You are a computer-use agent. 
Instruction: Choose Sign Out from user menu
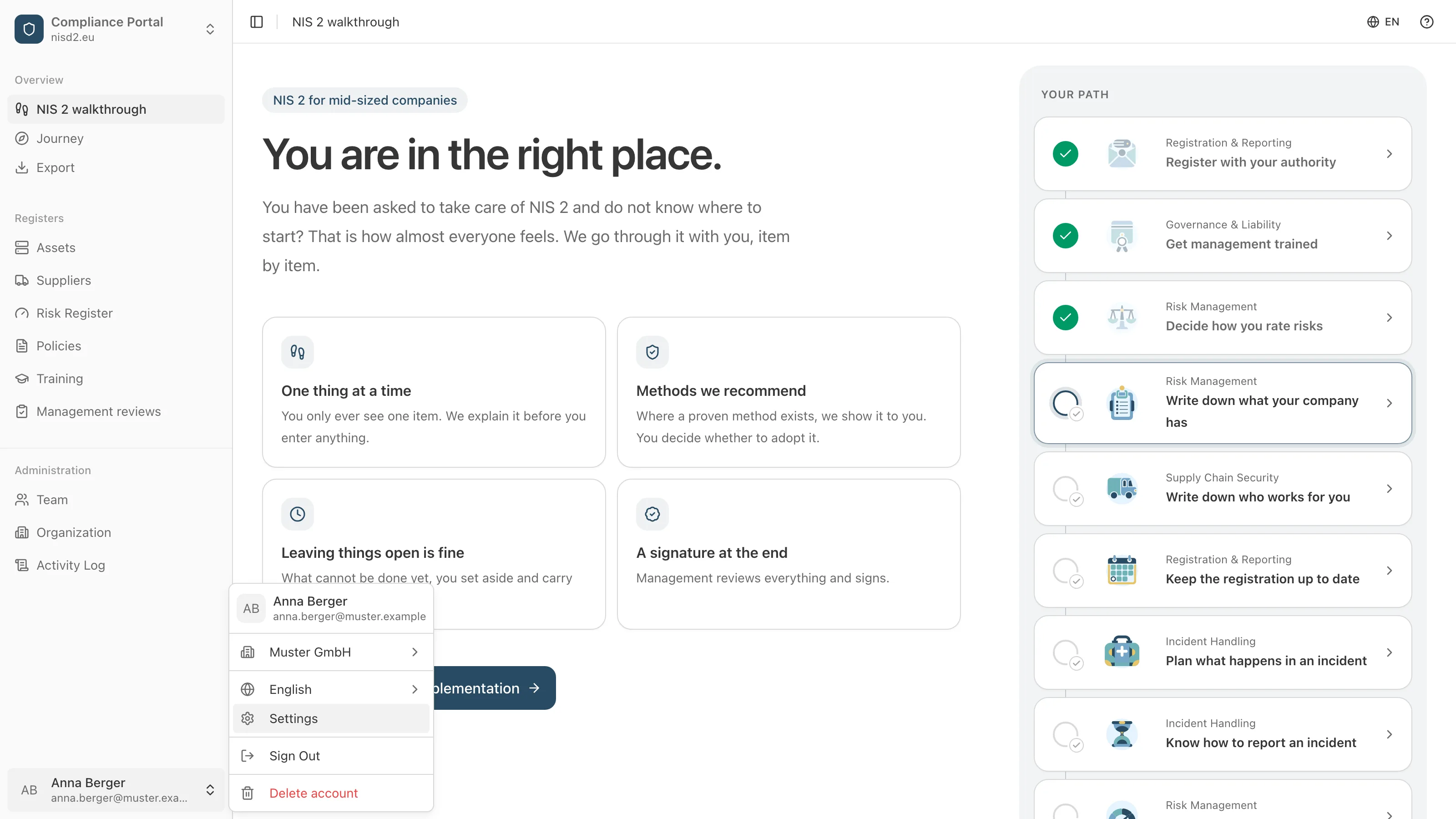(331, 756)
